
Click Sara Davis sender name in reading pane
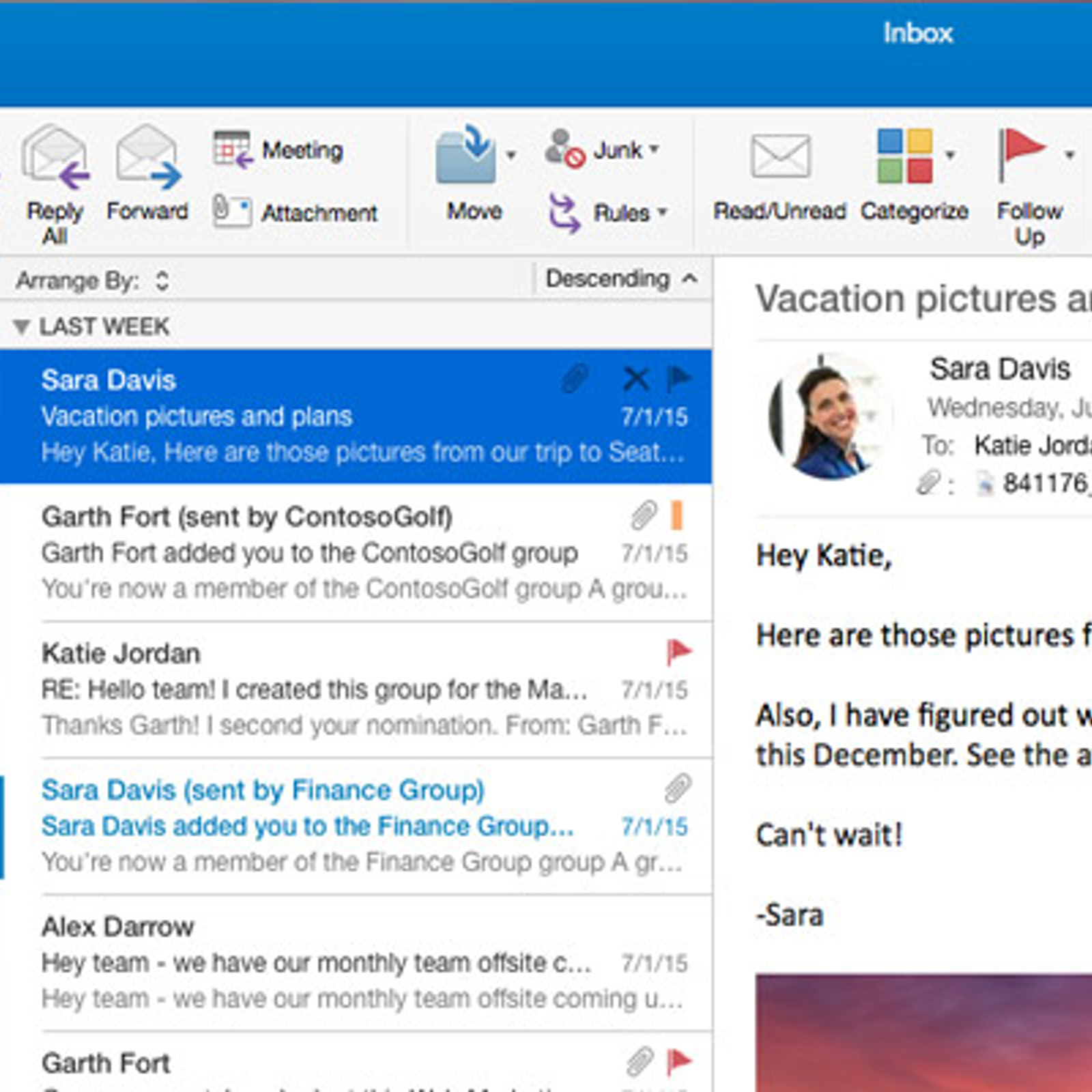[x=1000, y=369]
